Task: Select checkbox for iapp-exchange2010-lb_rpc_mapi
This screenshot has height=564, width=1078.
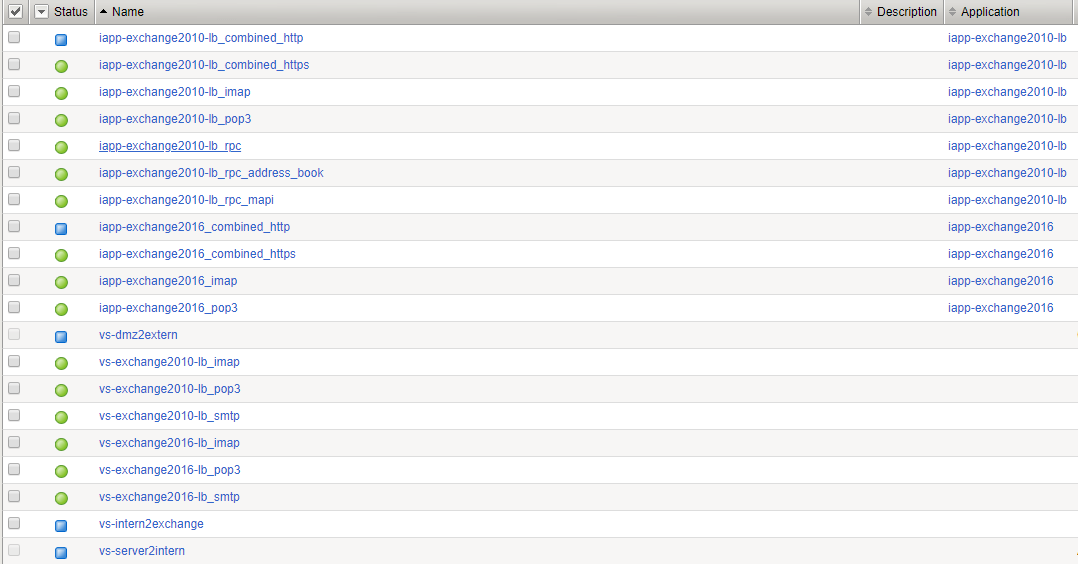Action: coord(14,199)
